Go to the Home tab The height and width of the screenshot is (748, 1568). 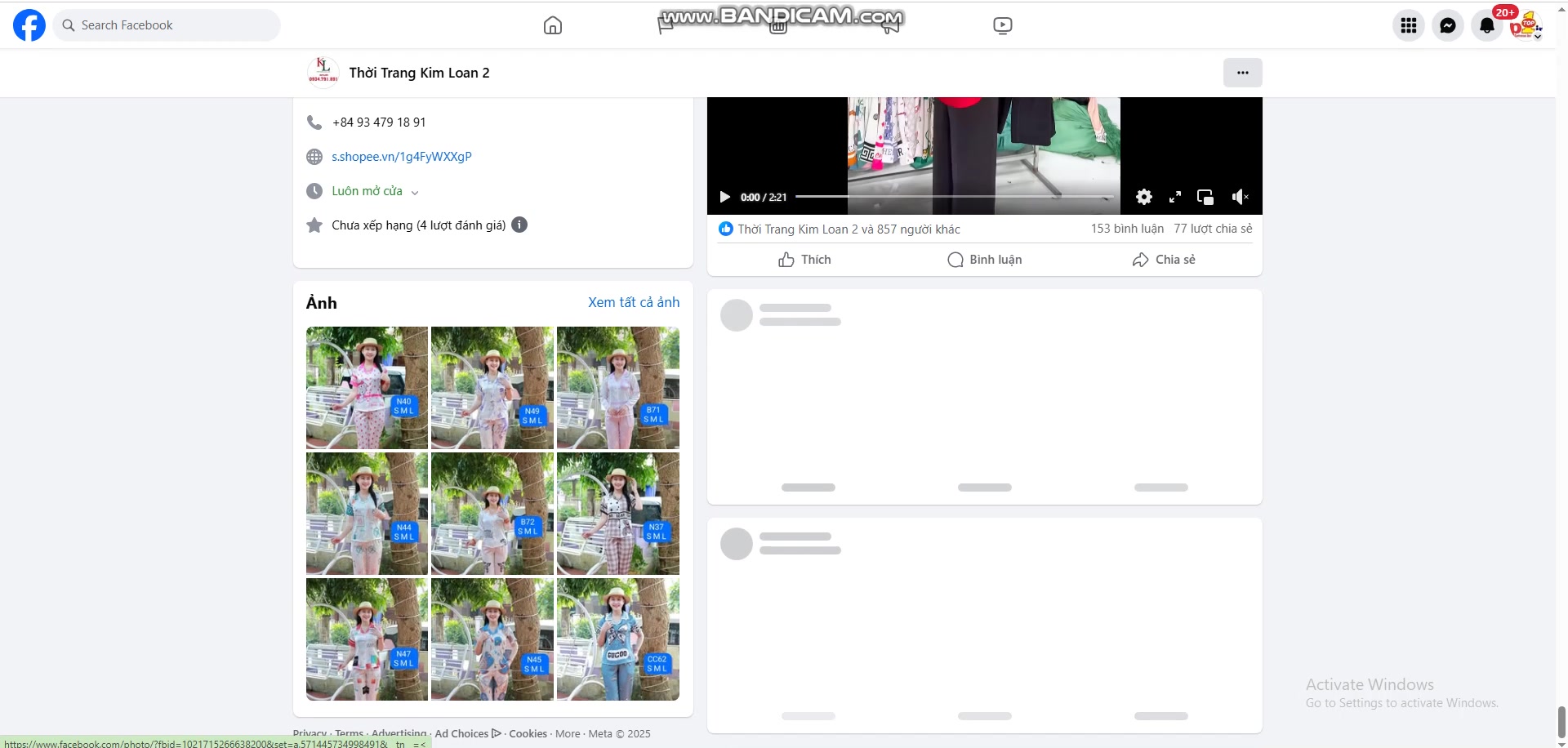(x=553, y=25)
